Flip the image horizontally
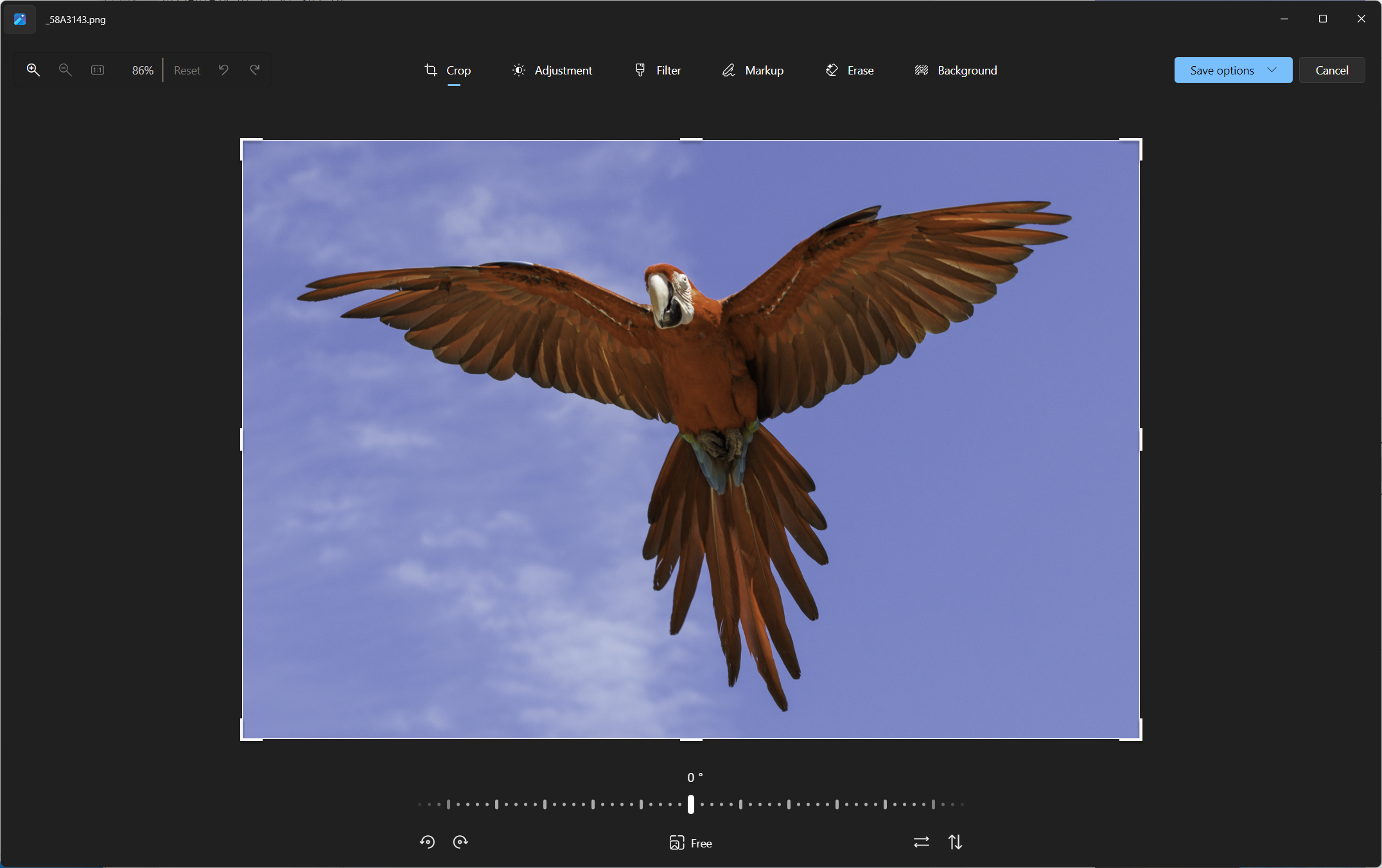This screenshot has height=868, width=1382. (x=922, y=842)
